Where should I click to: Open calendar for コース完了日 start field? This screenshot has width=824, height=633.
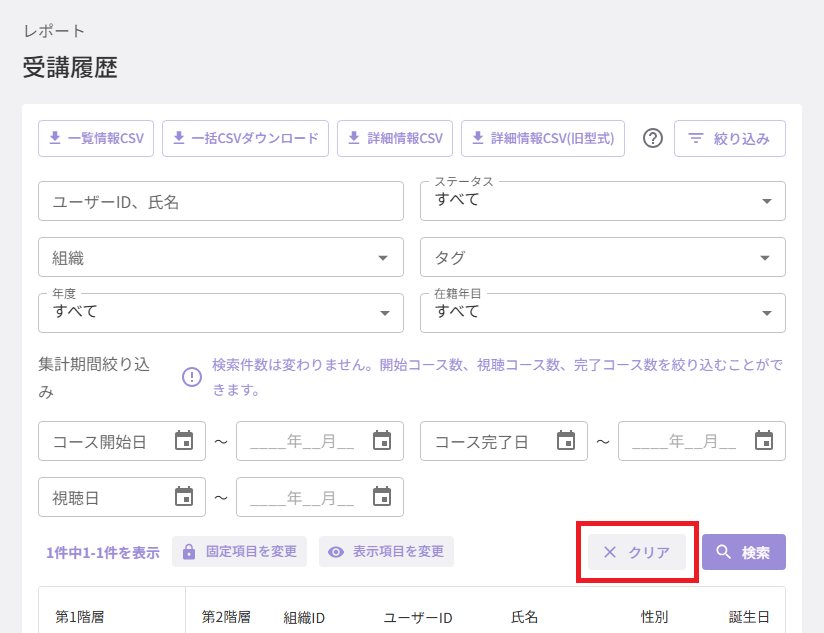tap(566, 441)
